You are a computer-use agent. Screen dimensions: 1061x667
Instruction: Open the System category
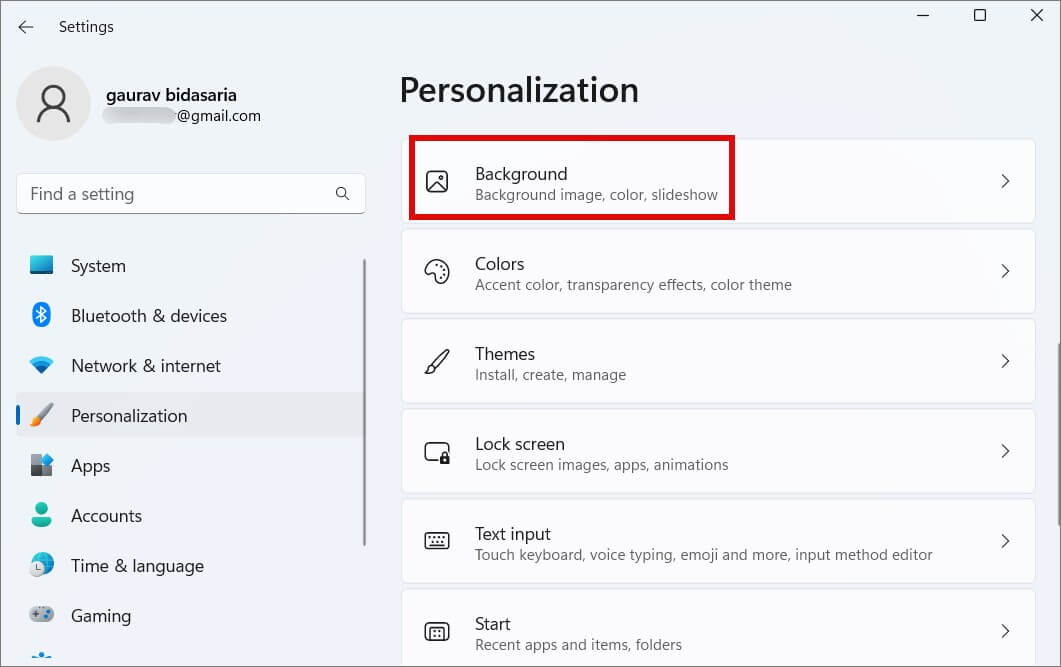point(98,266)
